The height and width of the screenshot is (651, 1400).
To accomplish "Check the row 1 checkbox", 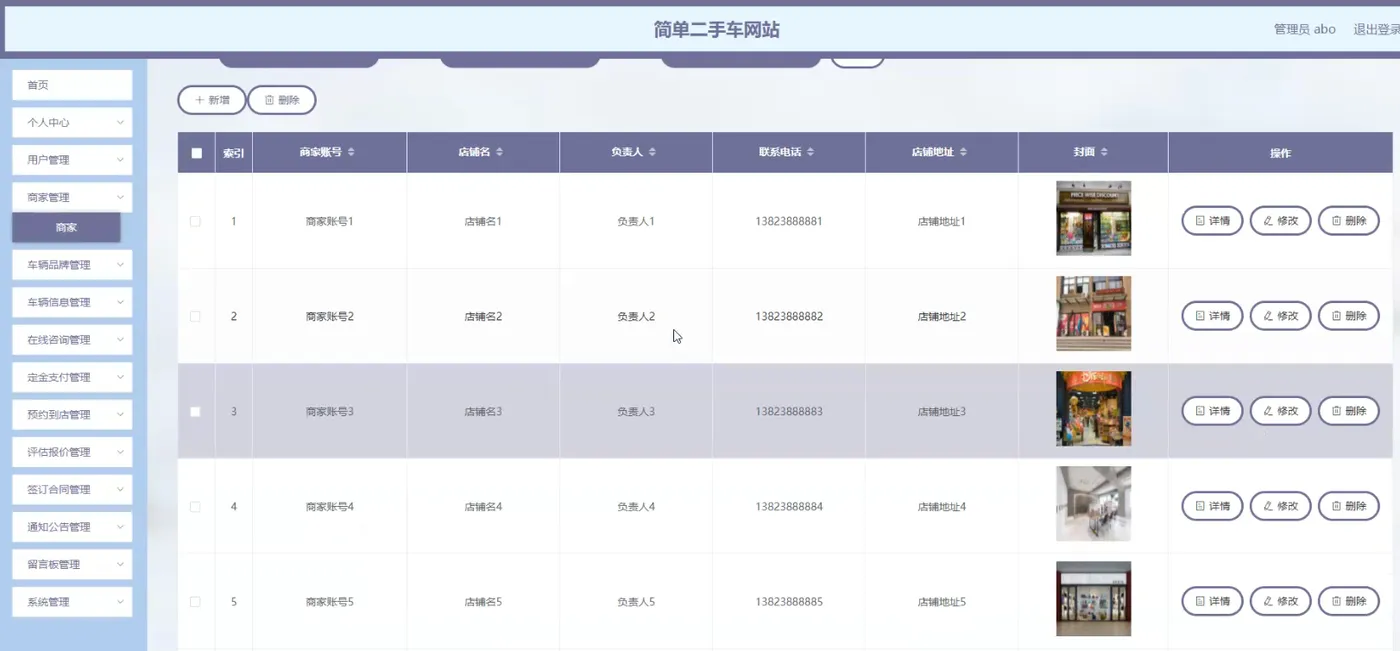I will click(195, 221).
